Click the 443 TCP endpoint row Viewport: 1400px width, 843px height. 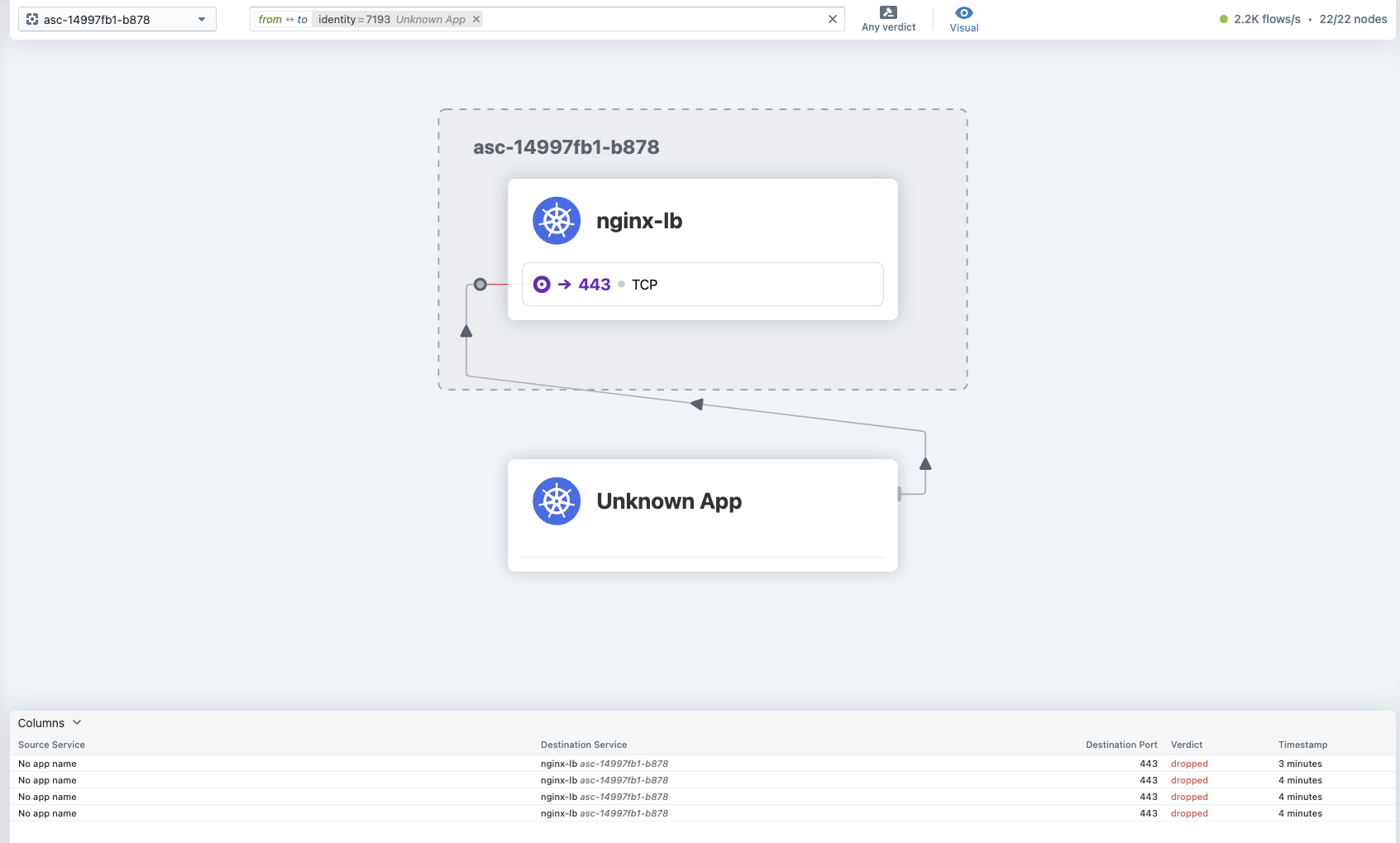click(703, 285)
